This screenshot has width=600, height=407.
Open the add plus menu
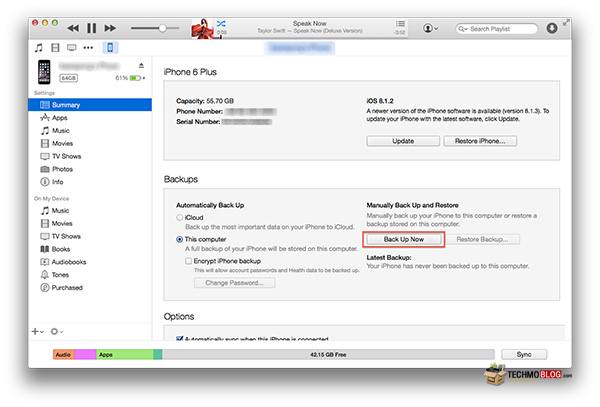point(38,331)
